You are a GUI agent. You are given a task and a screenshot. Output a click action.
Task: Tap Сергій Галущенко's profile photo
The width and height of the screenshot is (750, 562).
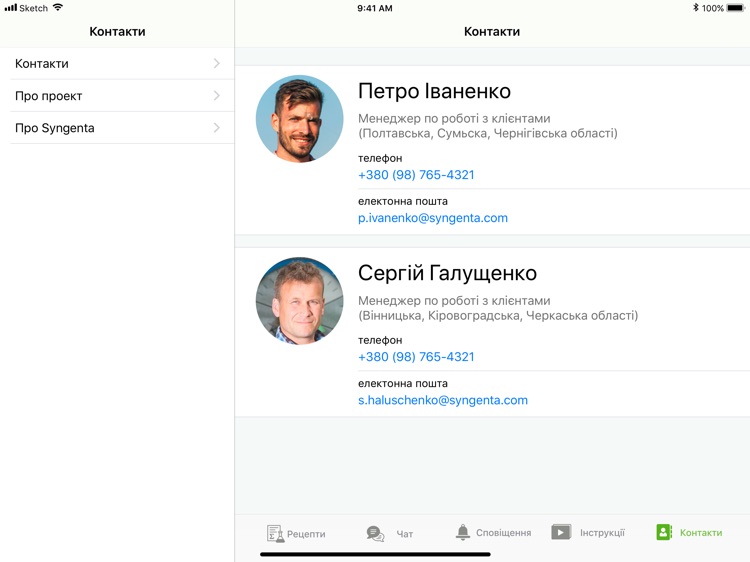299,301
